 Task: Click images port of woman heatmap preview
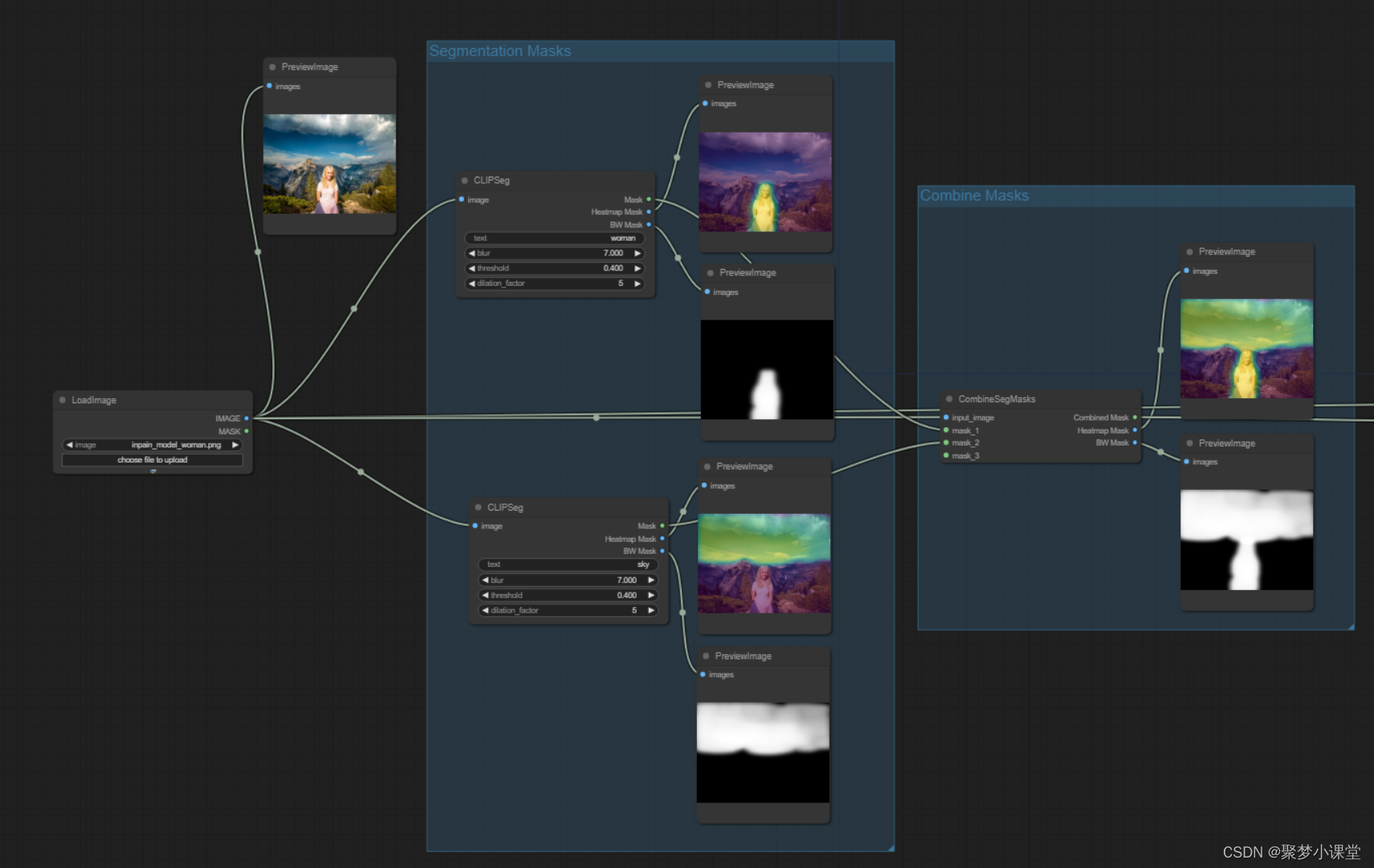[705, 104]
